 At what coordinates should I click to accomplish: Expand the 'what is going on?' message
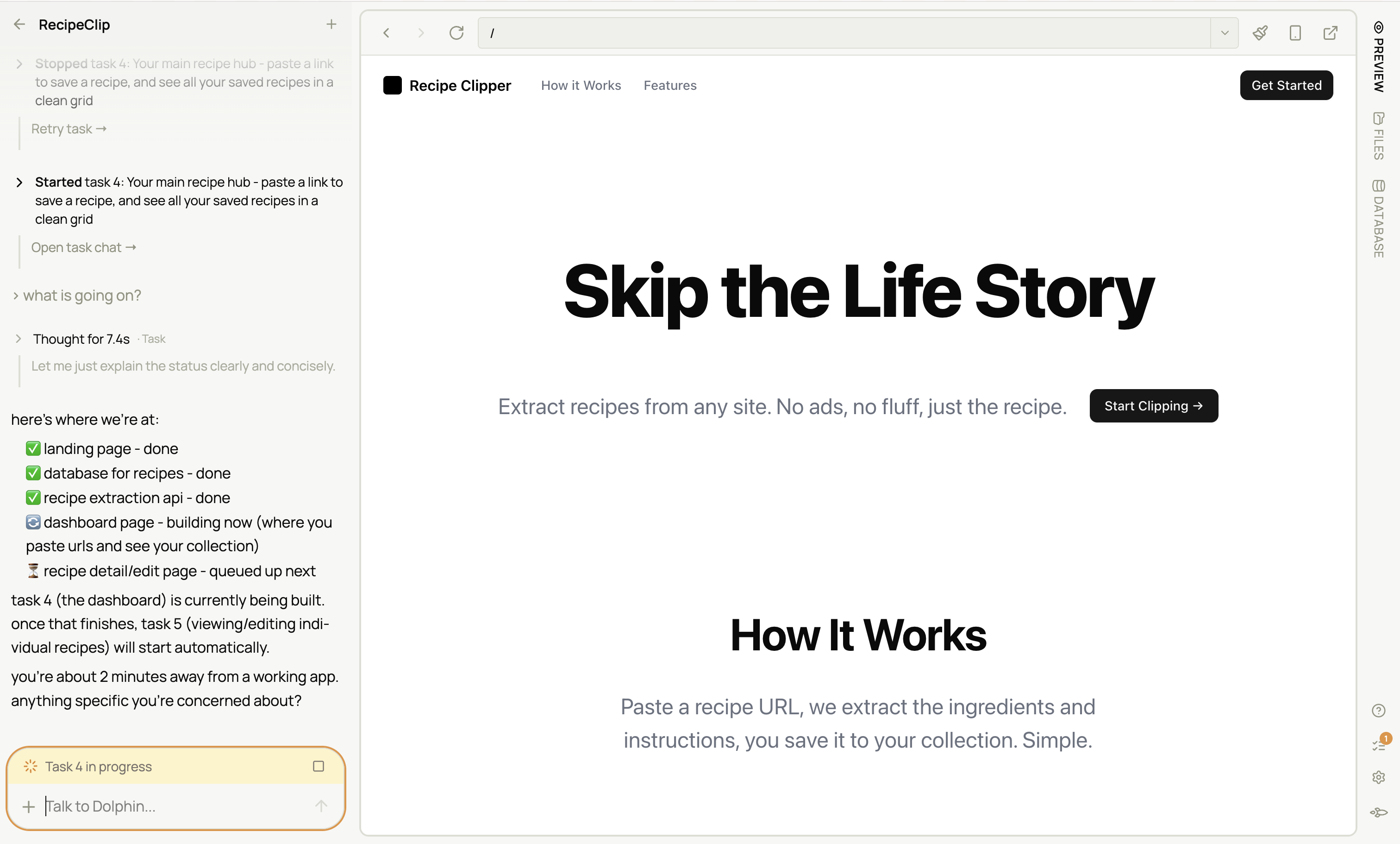click(x=16, y=296)
